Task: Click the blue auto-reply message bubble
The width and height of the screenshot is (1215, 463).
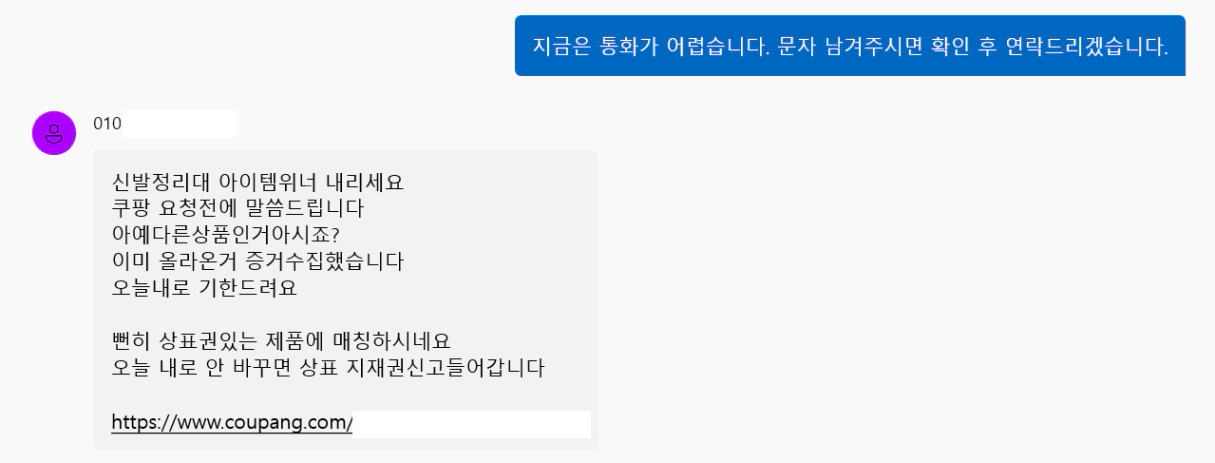Action: point(849,46)
